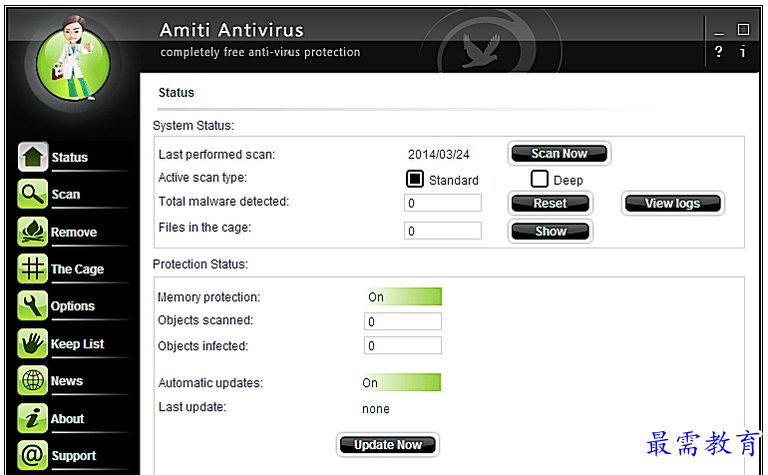Click the Amiti Antivirus title text

click(x=232, y=30)
